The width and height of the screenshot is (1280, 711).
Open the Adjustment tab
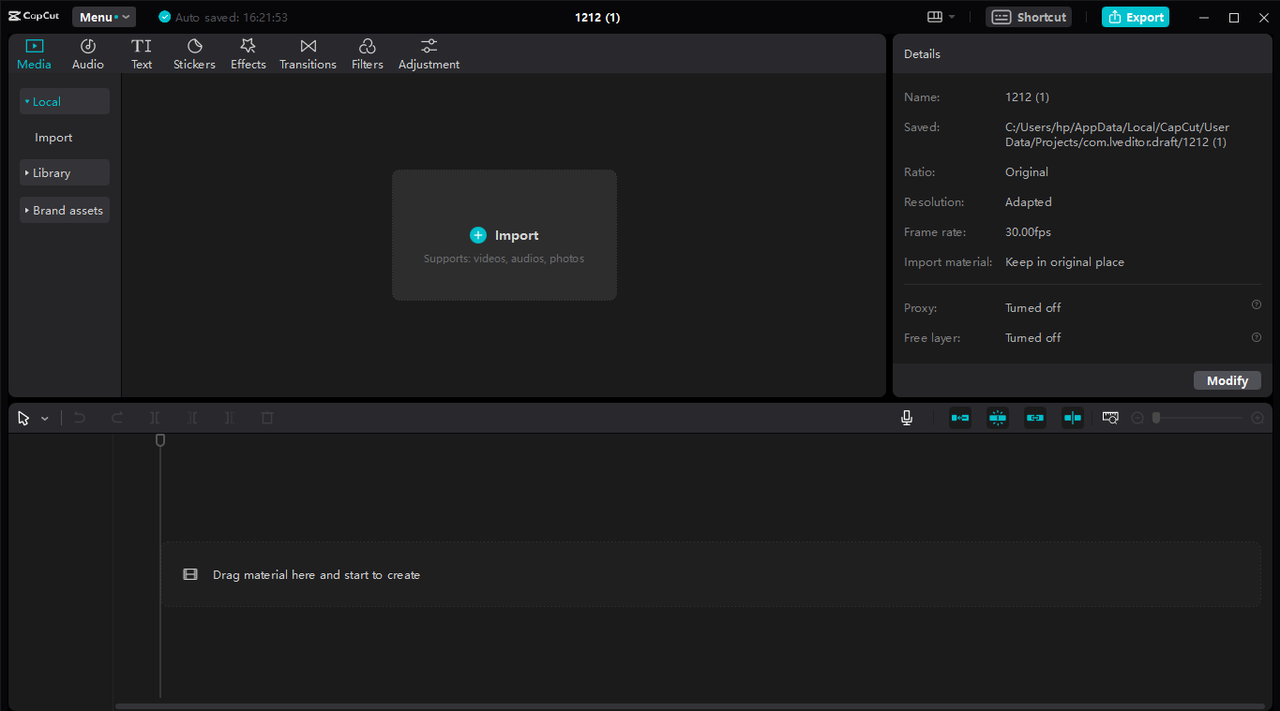point(429,54)
